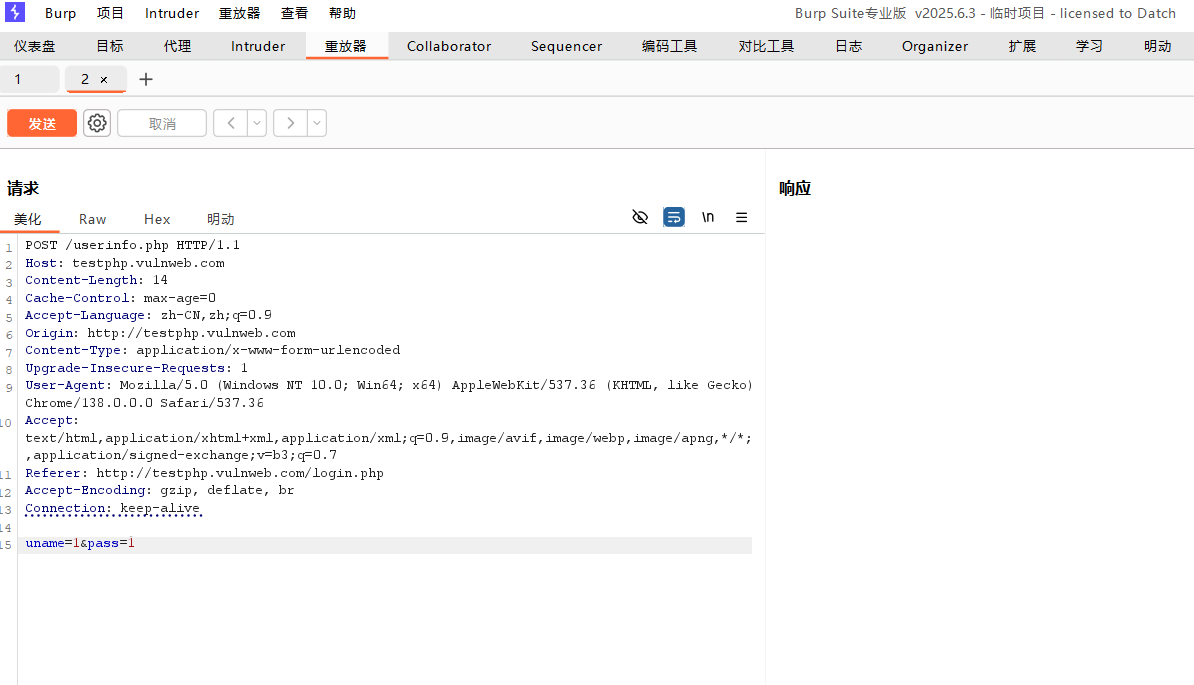This screenshot has width=1194, height=685.
Task: Go back to previous request arrow
Action: tap(230, 123)
